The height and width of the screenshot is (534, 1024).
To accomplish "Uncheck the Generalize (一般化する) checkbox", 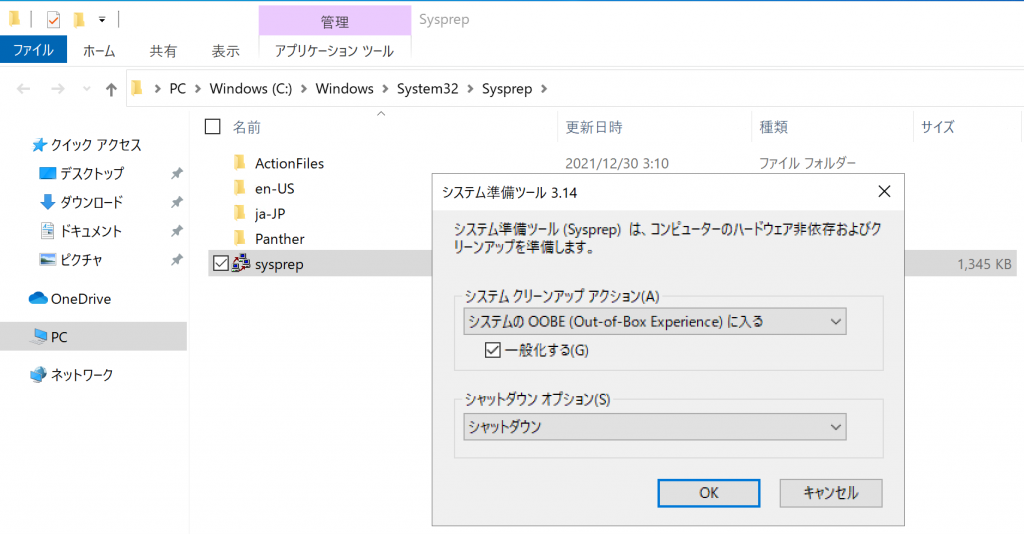I will pos(492,350).
